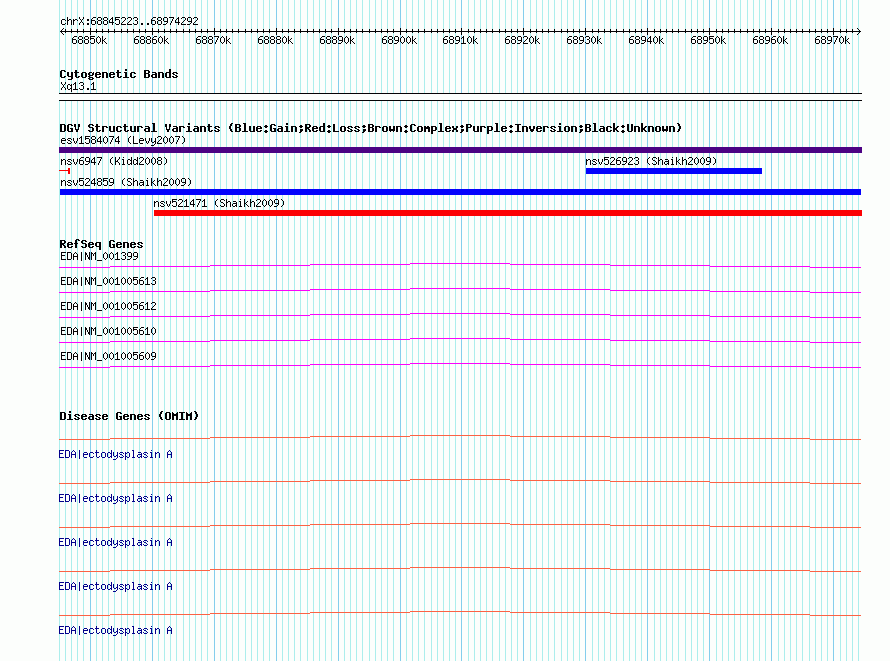Click the 68890k ruler tick label
The width and height of the screenshot is (890, 661).
(x=337, y=40)
